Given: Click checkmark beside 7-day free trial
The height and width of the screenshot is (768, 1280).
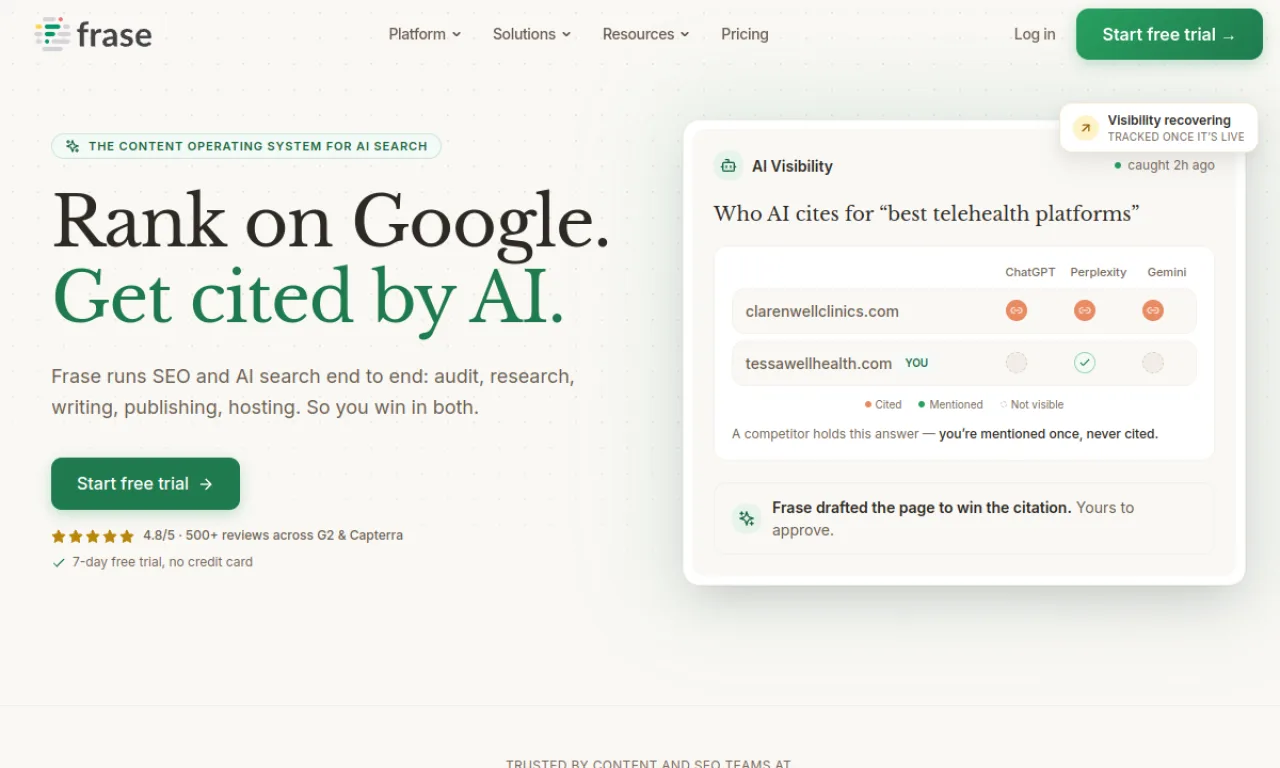Looking at the screenshot, I should (x=58, y=562).
